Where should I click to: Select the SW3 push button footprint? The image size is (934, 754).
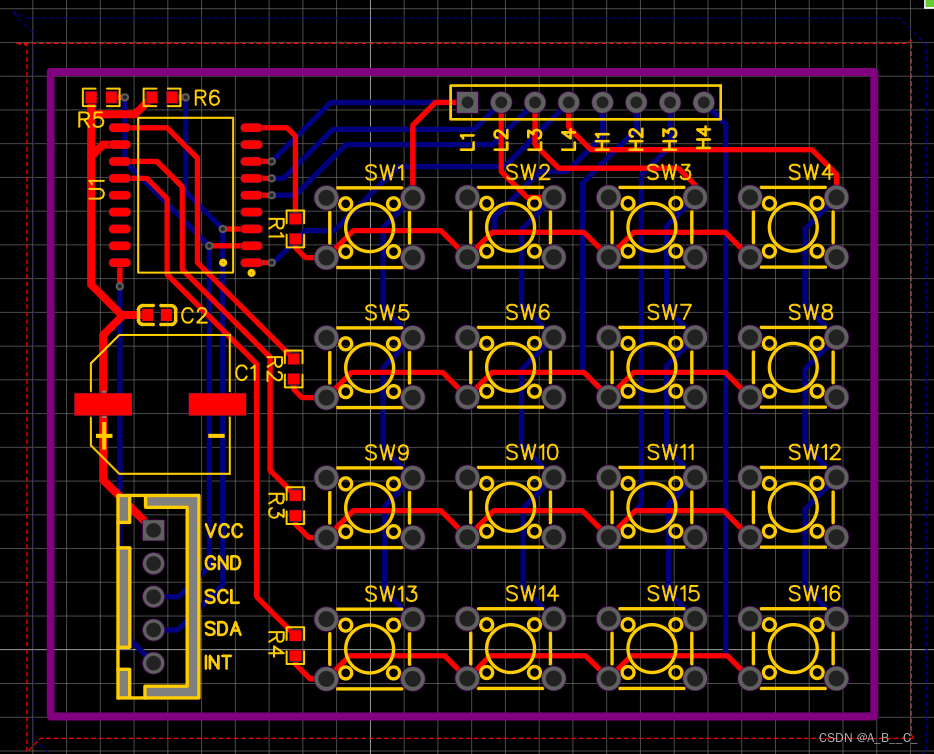(652, 227)
